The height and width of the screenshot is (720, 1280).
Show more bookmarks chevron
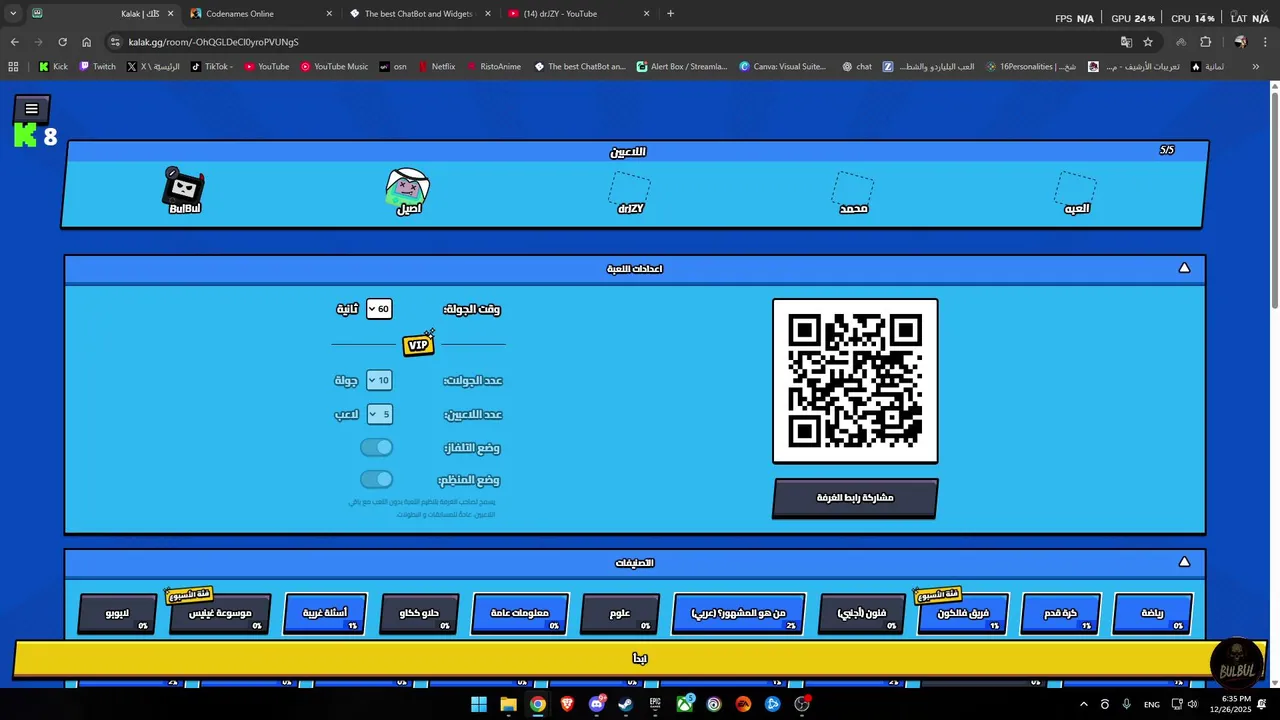point(1255,67)
